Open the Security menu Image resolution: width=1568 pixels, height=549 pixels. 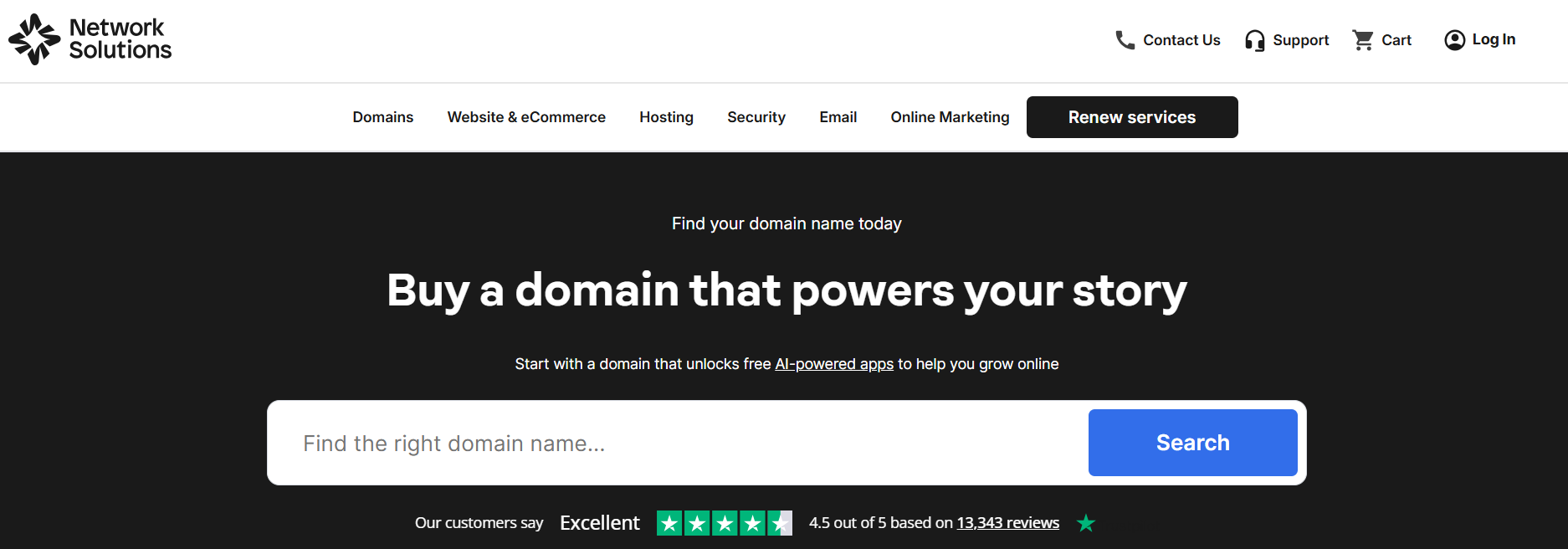click(756, 117)
